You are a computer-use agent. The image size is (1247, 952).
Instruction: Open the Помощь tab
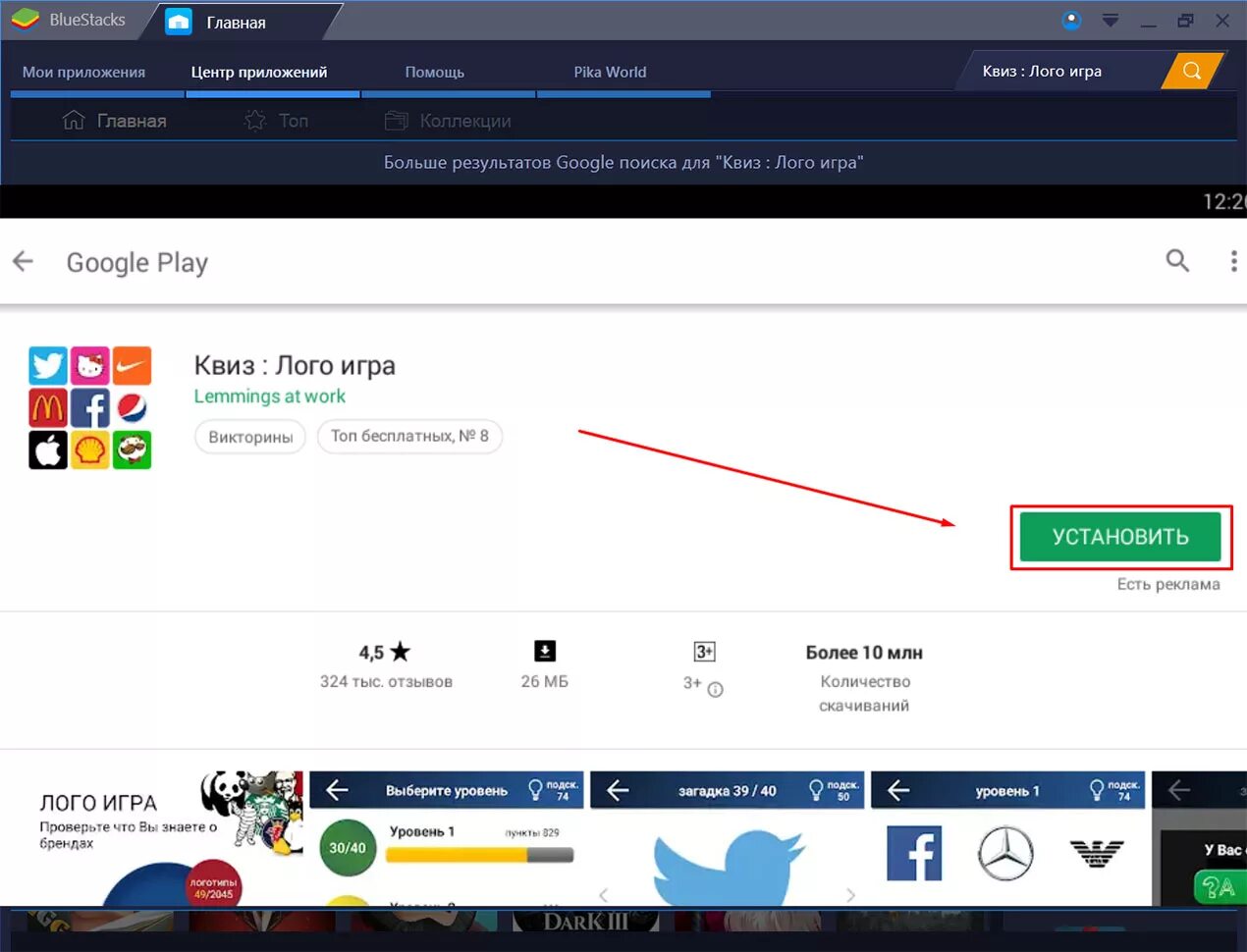pyautogui.click(x=435, y=72)
